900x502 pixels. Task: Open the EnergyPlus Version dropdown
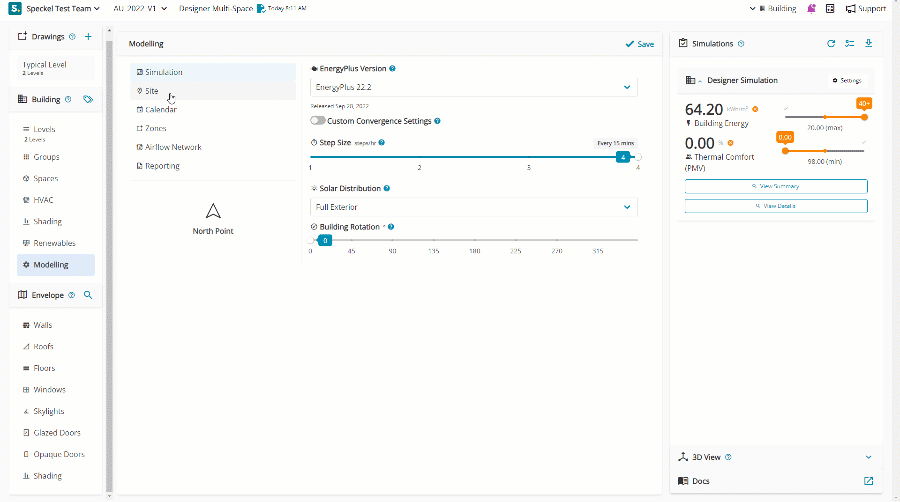(x=473, y=88)
